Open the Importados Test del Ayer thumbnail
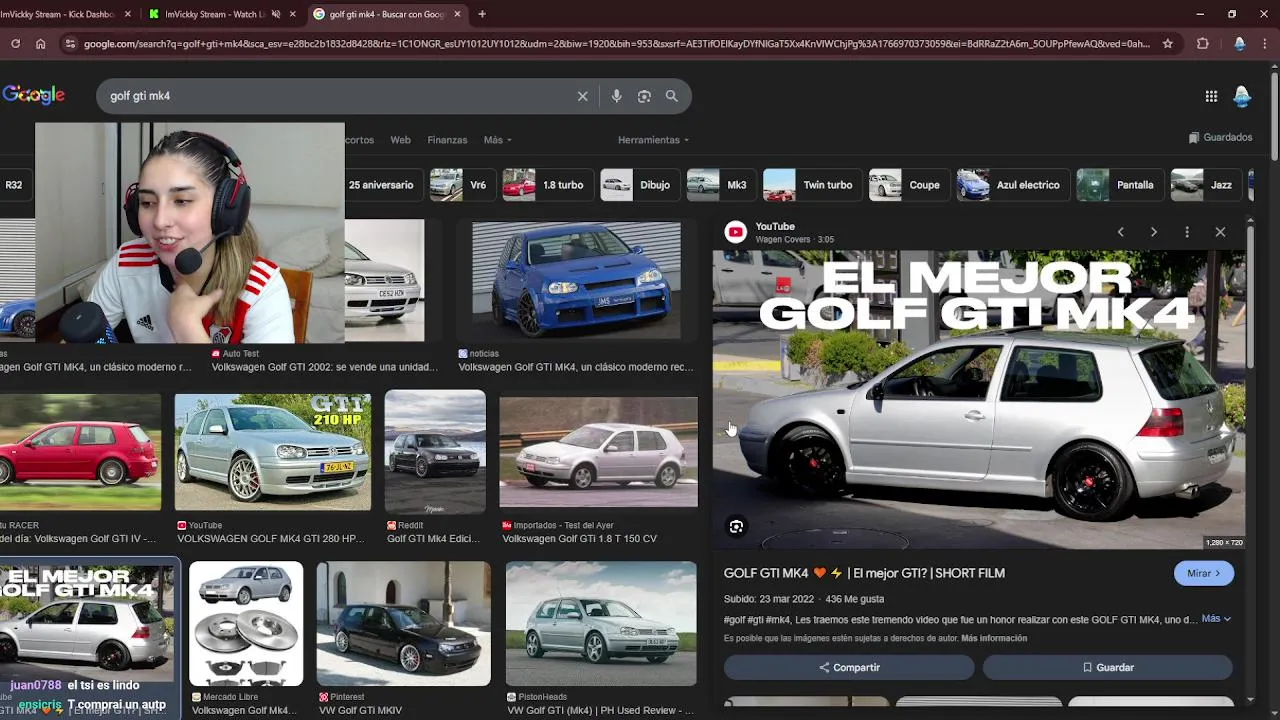This screenshot has height=720, width=1280. pos(598,452)
